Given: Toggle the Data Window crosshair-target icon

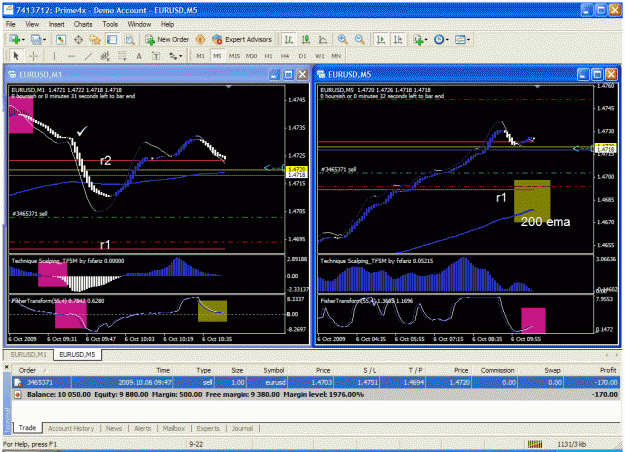Looking at the screenshot, I should click(x=78, y=39).
